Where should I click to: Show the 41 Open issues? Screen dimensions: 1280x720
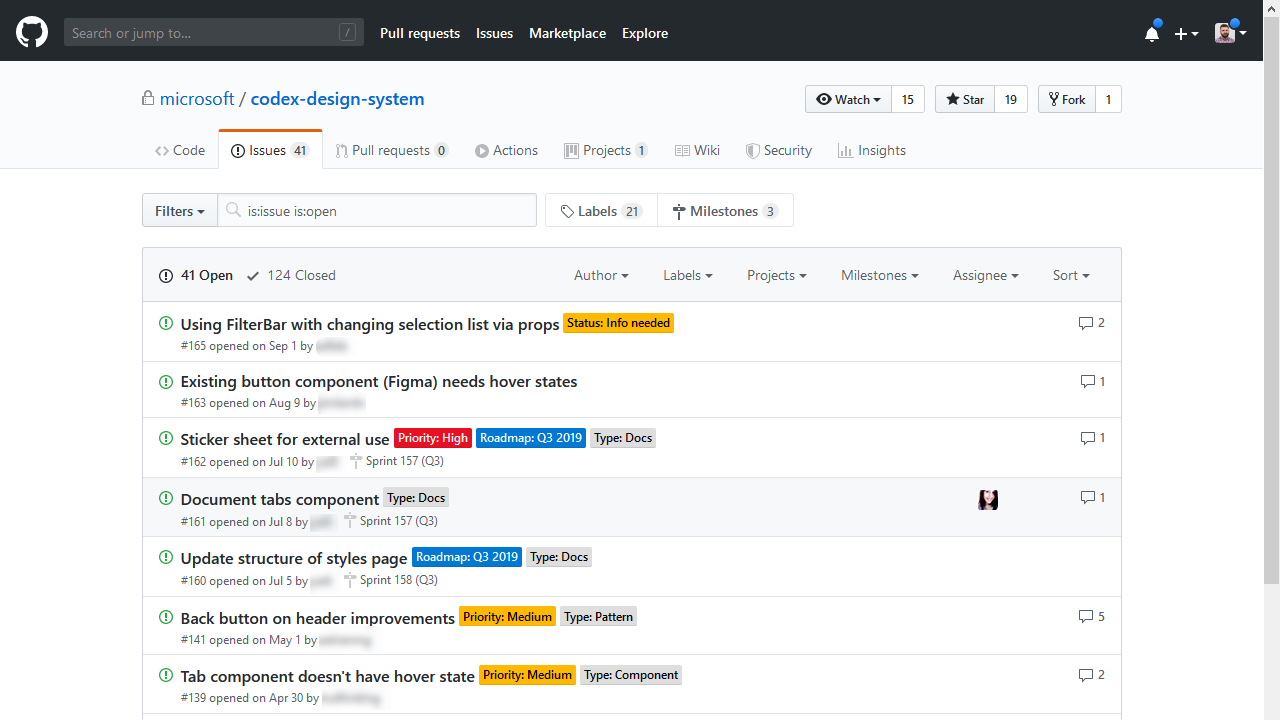point(196,275)
